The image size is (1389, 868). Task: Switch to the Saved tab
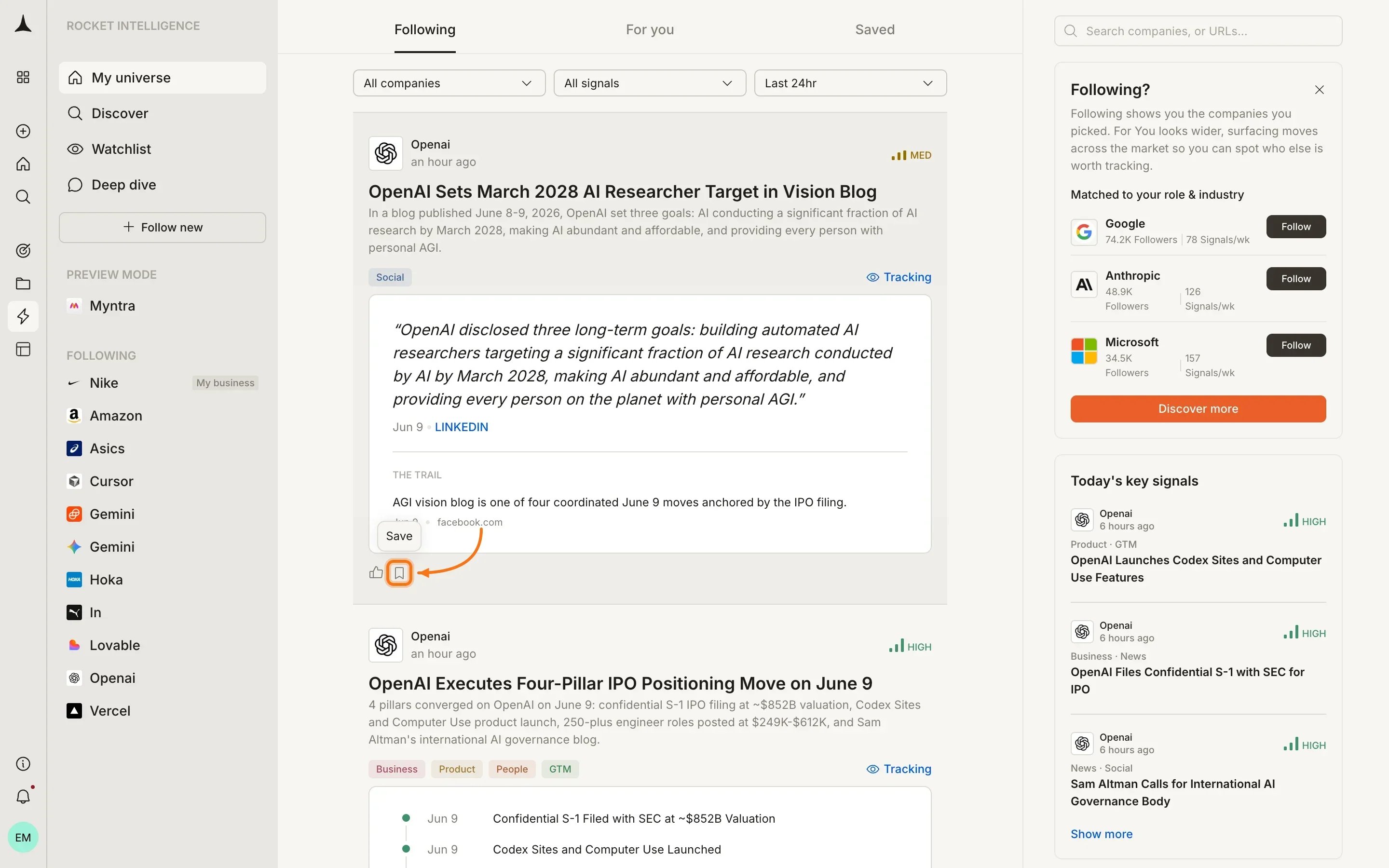pos(875,30)
